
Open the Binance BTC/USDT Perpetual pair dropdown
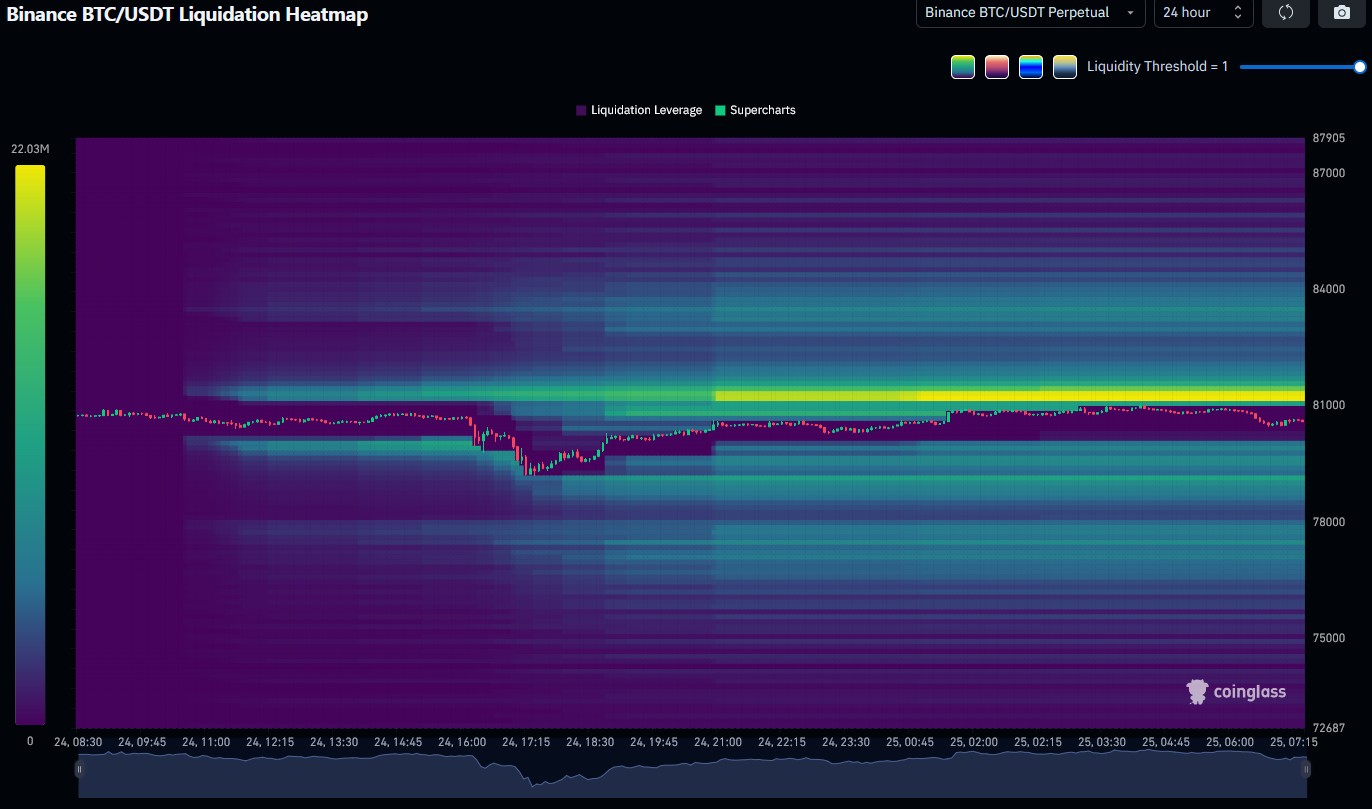click(x=1030, y=13)
